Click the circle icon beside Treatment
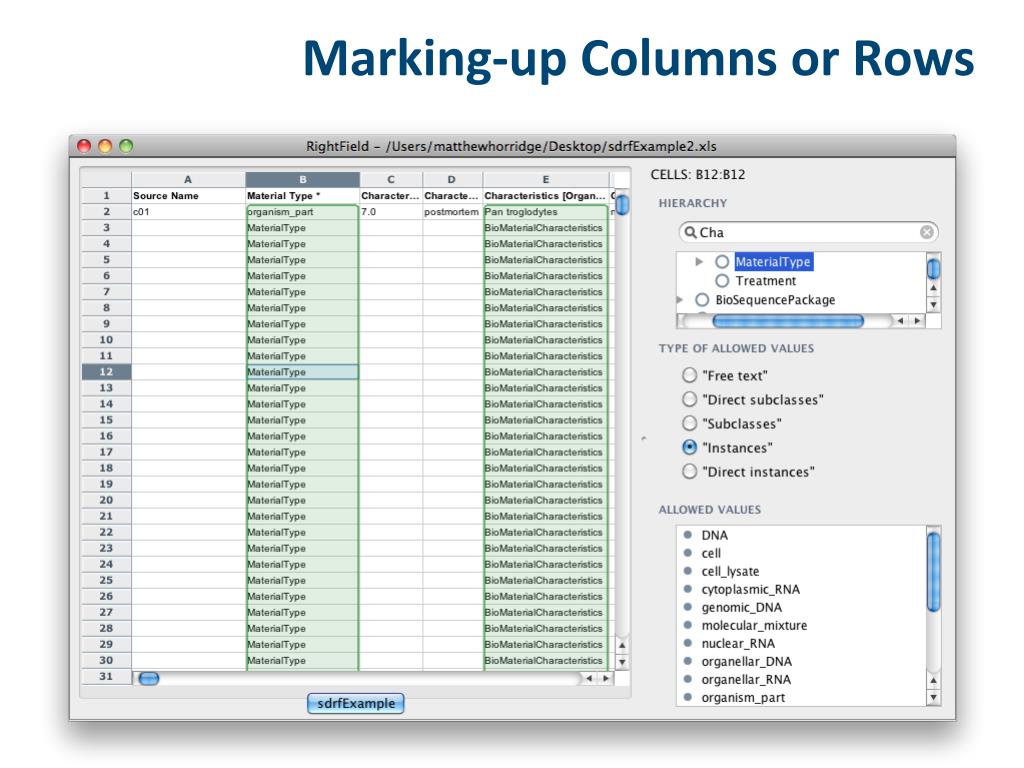Image resolution: width=1024 pixels, height=768 pixels. click(x=722, y=281)
